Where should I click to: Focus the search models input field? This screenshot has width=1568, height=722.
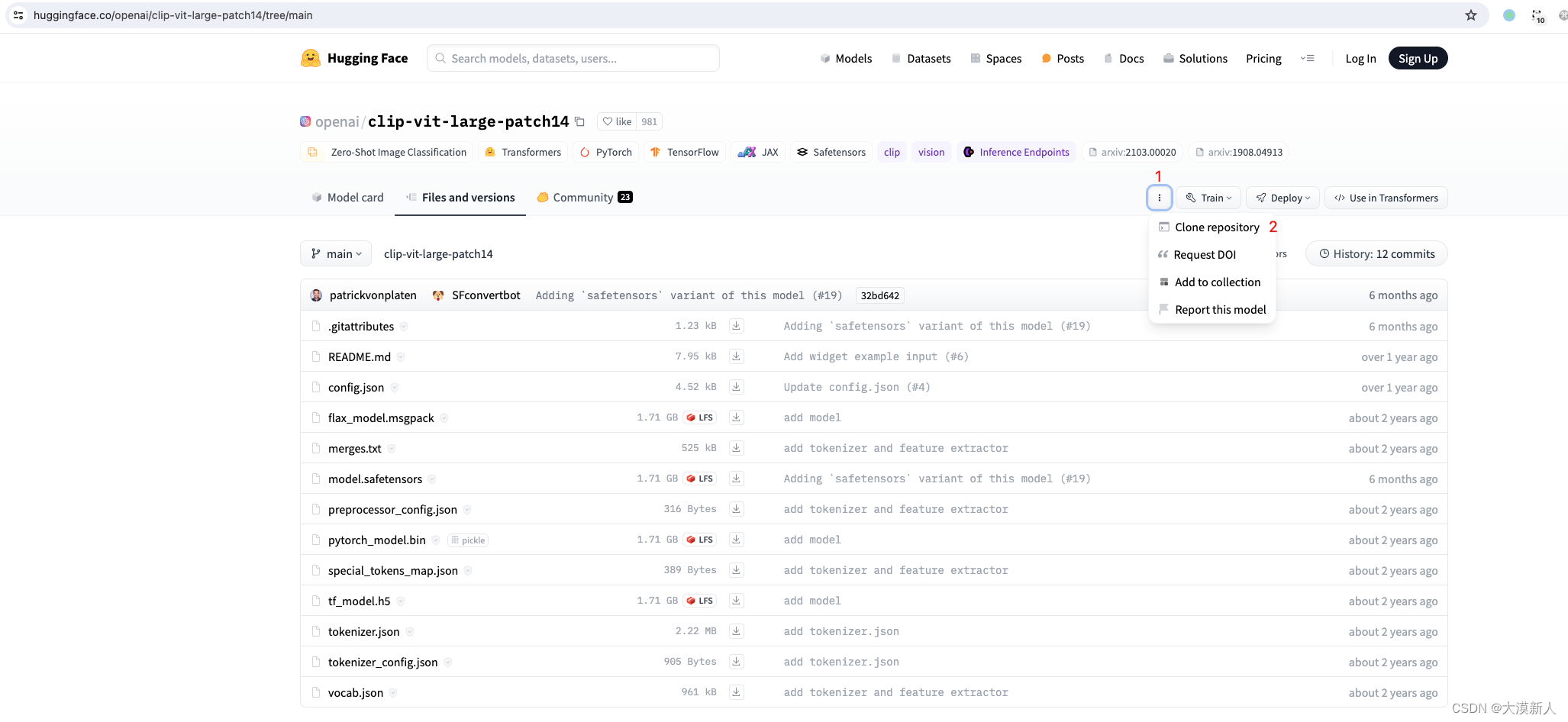click(x=573, y=58)
